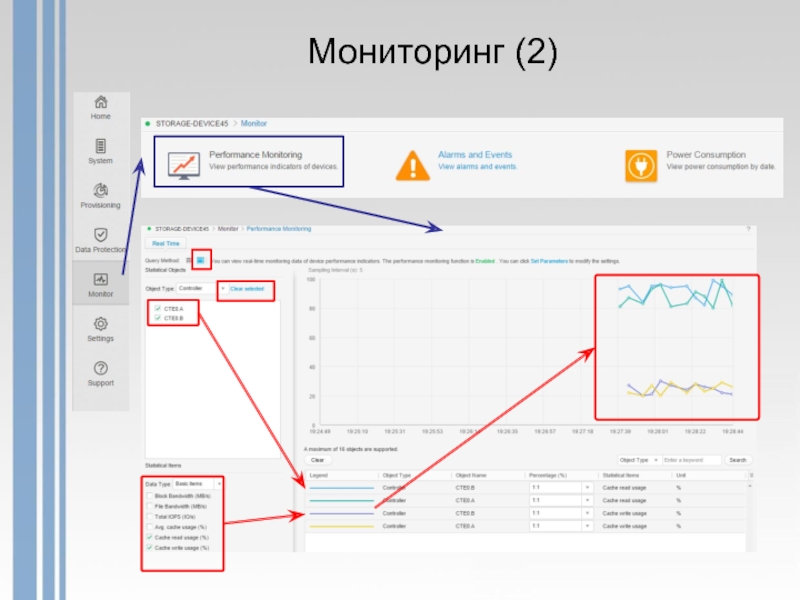Open the Power Consumption plug icon

(641, 165)
